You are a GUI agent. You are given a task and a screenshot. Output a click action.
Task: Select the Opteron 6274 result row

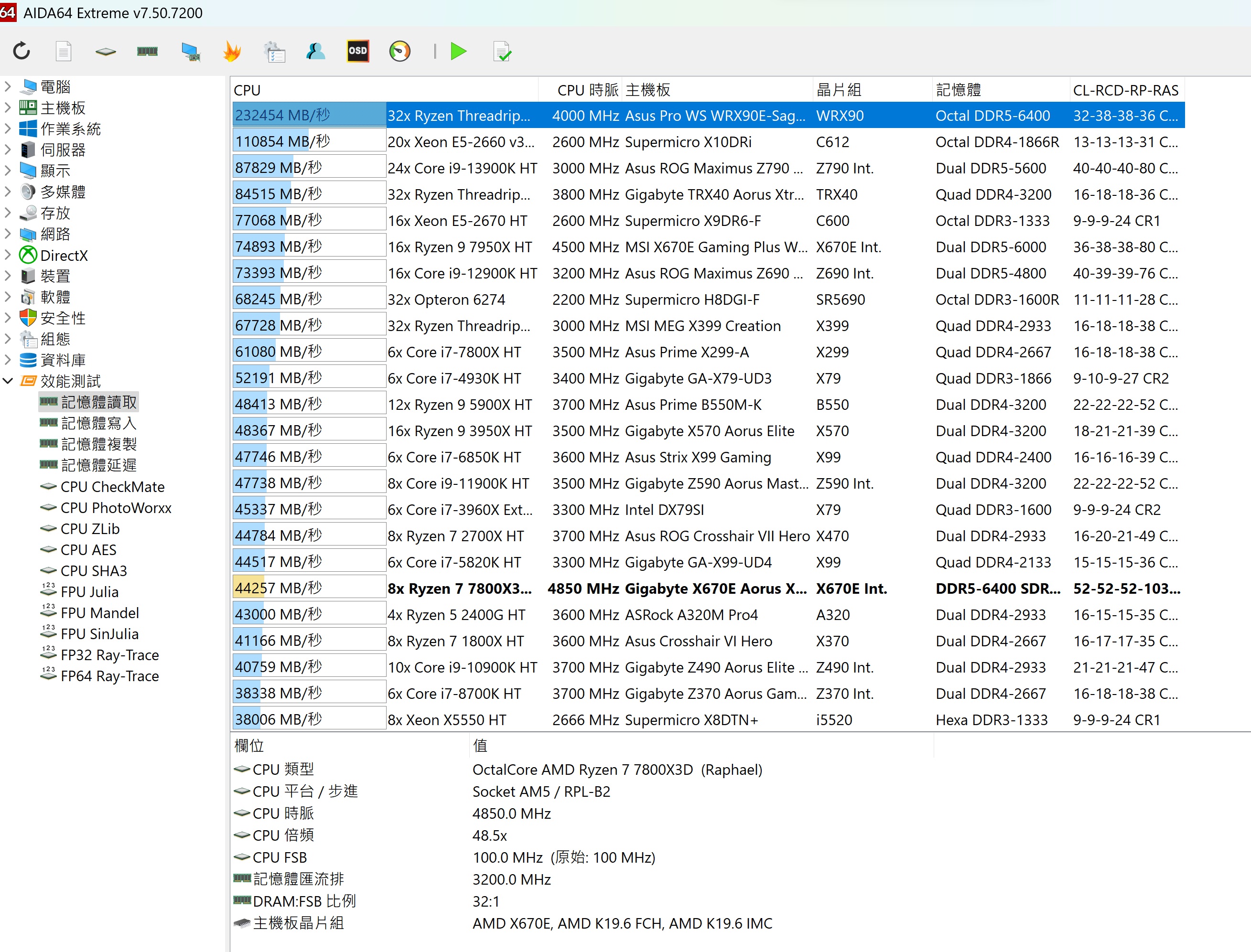[x=708, y=299]
